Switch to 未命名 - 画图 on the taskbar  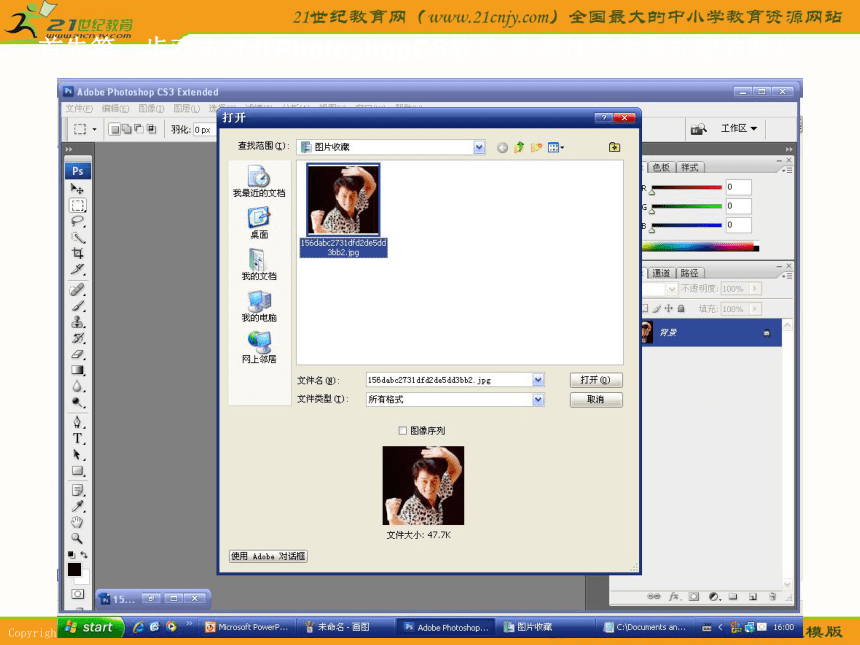point(346,627)
